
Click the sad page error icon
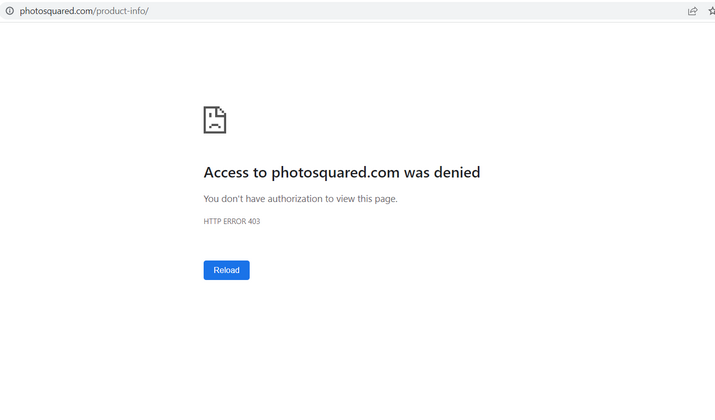(214, 120)
